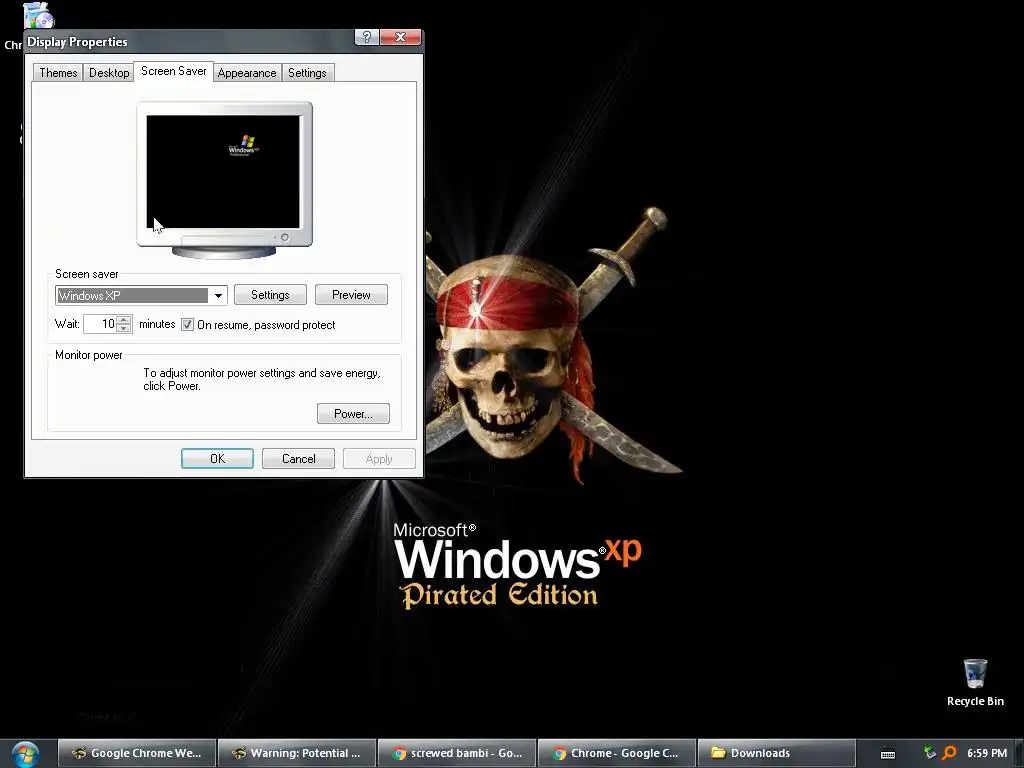Image resolution: width=1024 pixels, height=768 pixels.
Task: Toggle the password protect on resume checkbox
Action: [187, 325]
